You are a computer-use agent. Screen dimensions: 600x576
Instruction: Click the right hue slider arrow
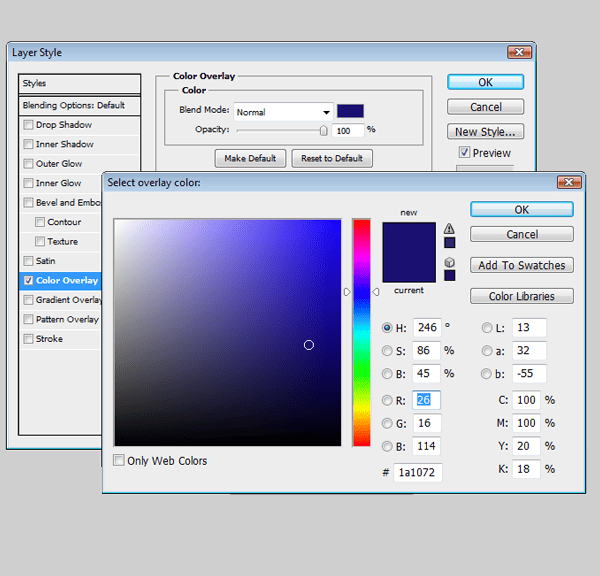[x=376, y=292]
